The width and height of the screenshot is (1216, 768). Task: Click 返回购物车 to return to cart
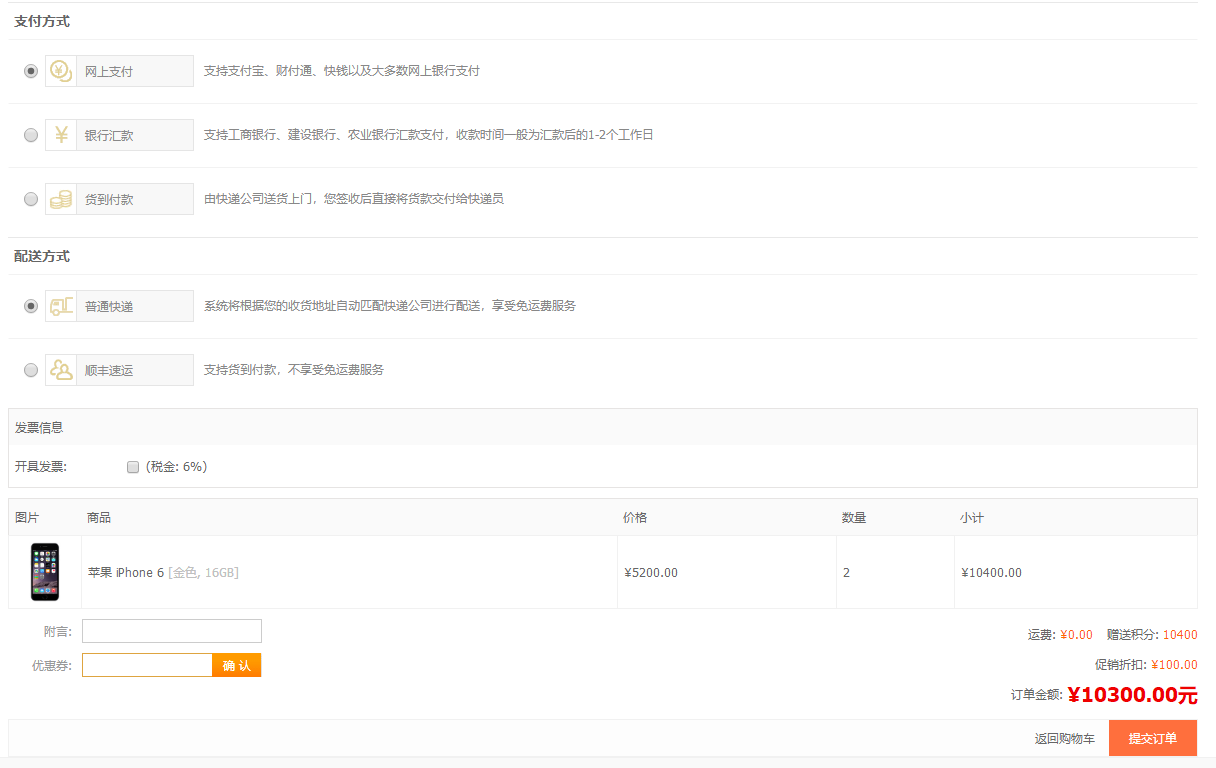[1064, 739]
